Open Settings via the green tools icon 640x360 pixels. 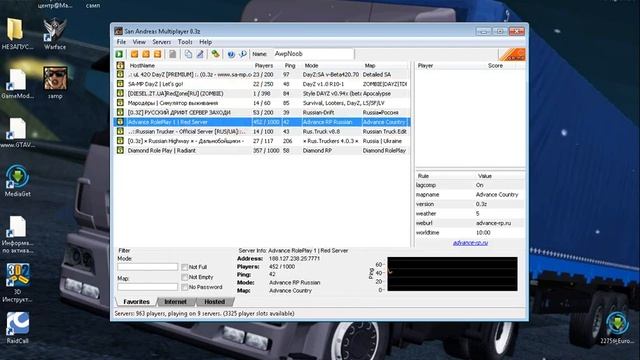point(215,54)
